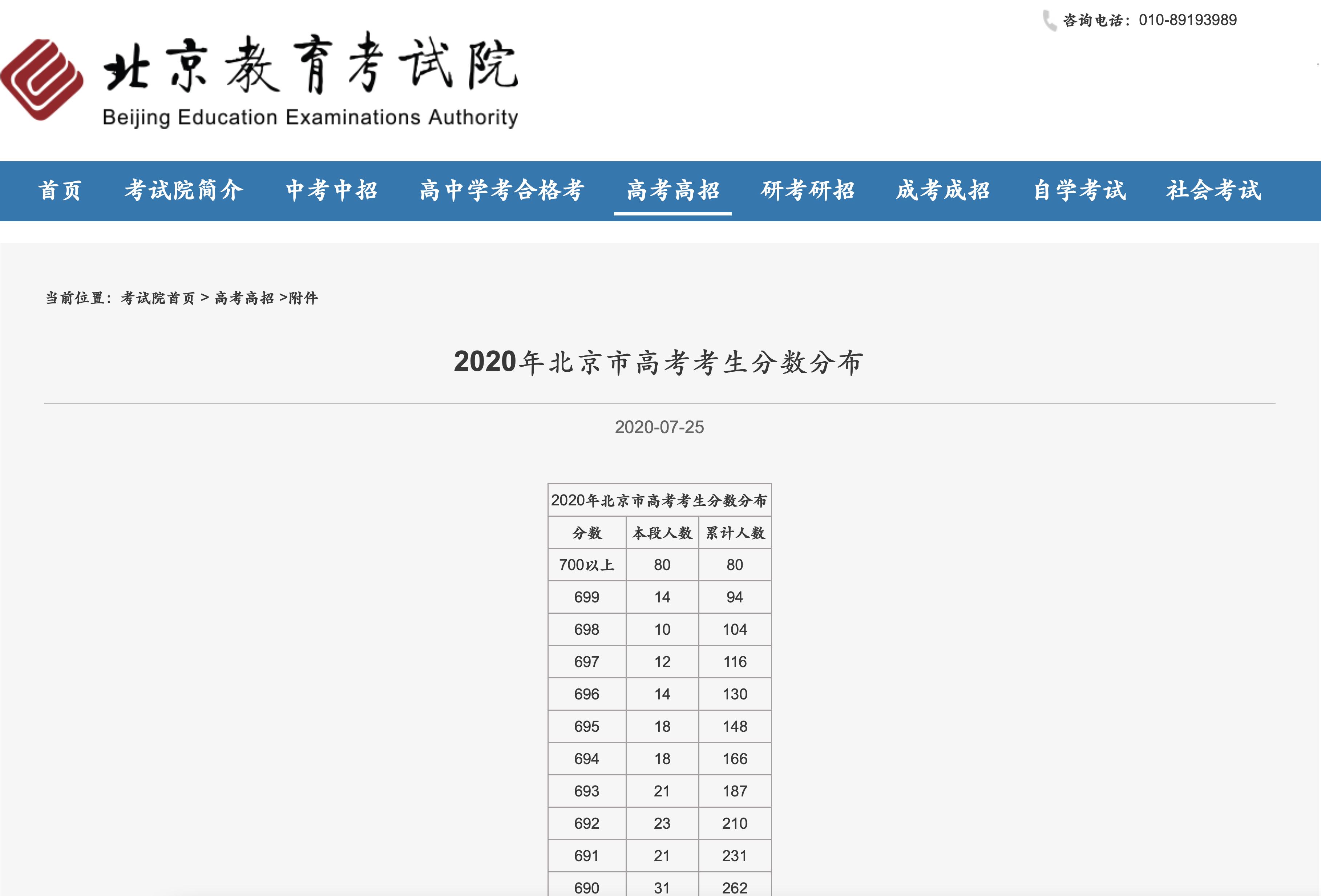Open the 考试院简介 navigation item

[x=183, y=191]
